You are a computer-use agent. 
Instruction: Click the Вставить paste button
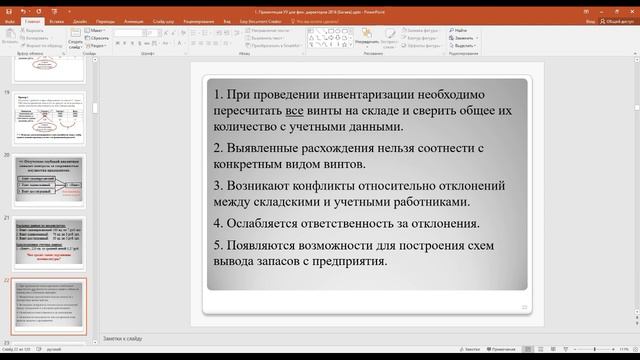(10, 37)
